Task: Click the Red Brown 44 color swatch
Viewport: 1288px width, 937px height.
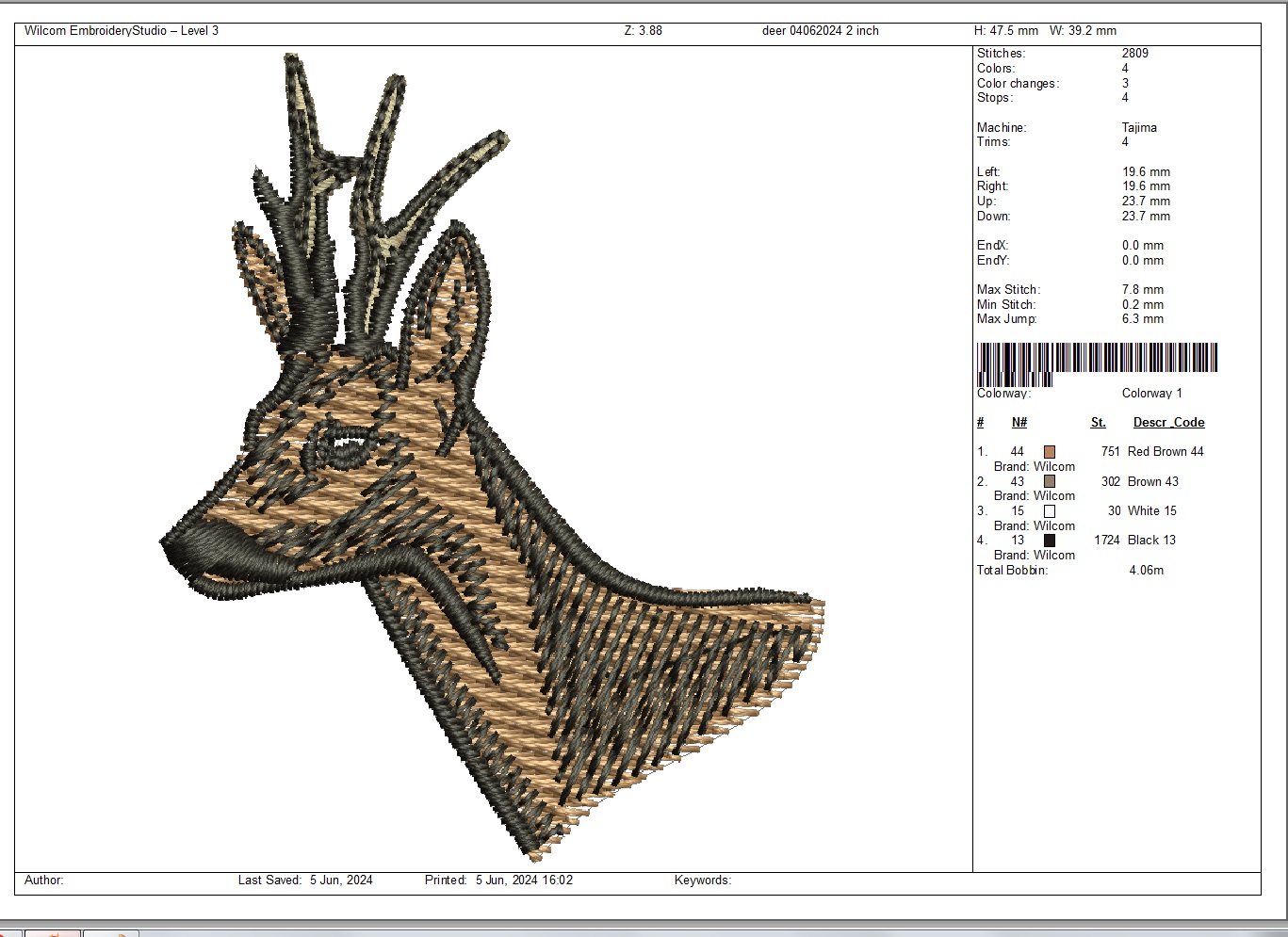Action: point(1049,452)
